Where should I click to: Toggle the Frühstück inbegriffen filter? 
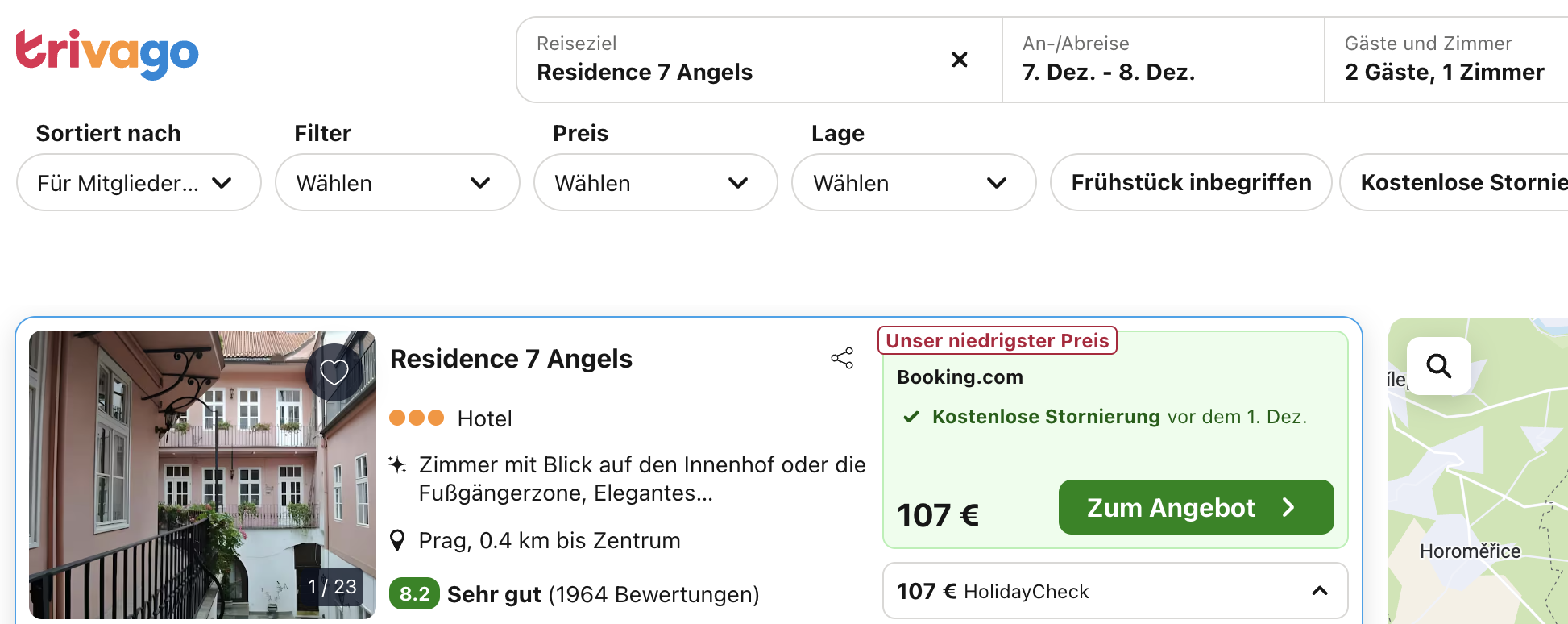[x=1190, y=182]
